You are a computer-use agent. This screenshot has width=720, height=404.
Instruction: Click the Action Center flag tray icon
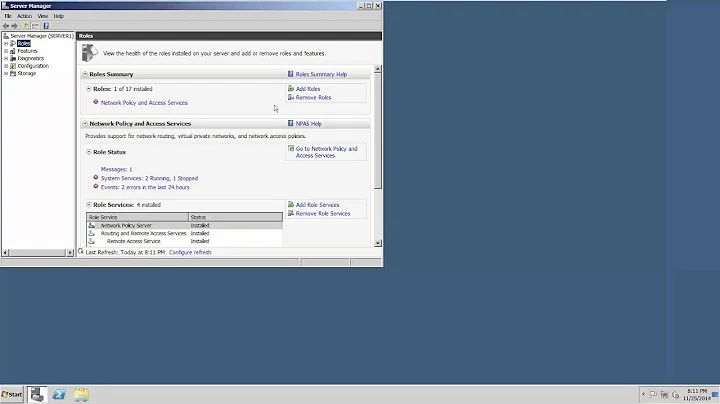point(653,394)
